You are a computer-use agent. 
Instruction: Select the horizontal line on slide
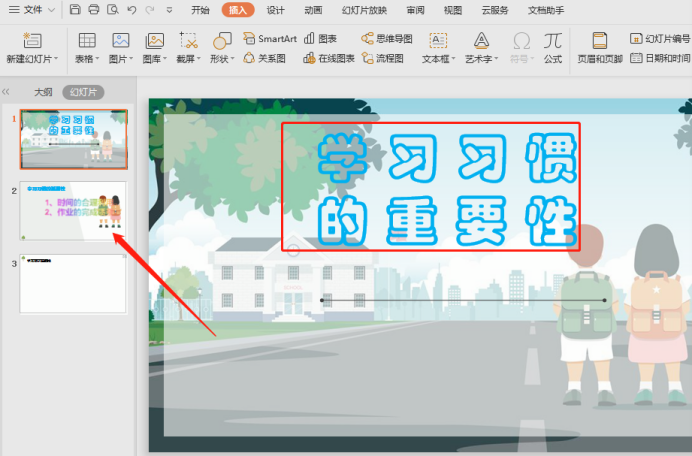(463, 300)
